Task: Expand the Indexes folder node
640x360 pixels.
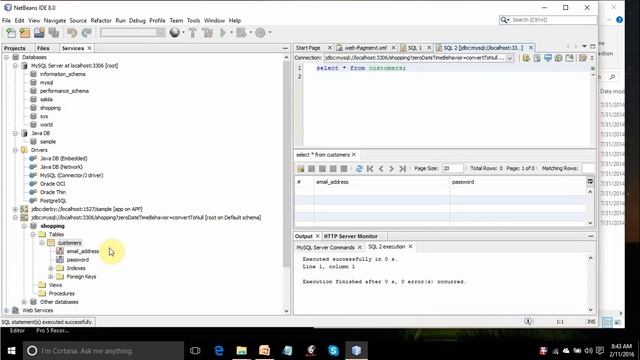Action: (x=51, y=268)
